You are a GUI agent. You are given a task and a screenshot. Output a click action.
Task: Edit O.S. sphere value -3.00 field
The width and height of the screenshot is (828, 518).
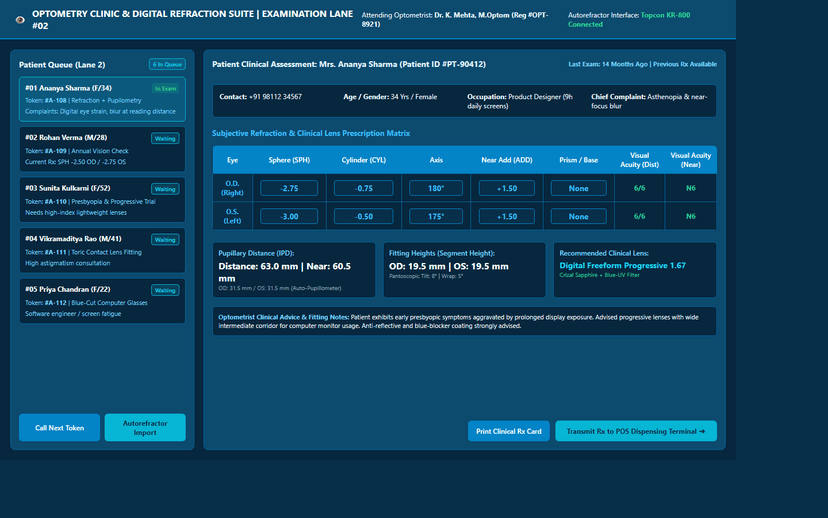[289, 216]
